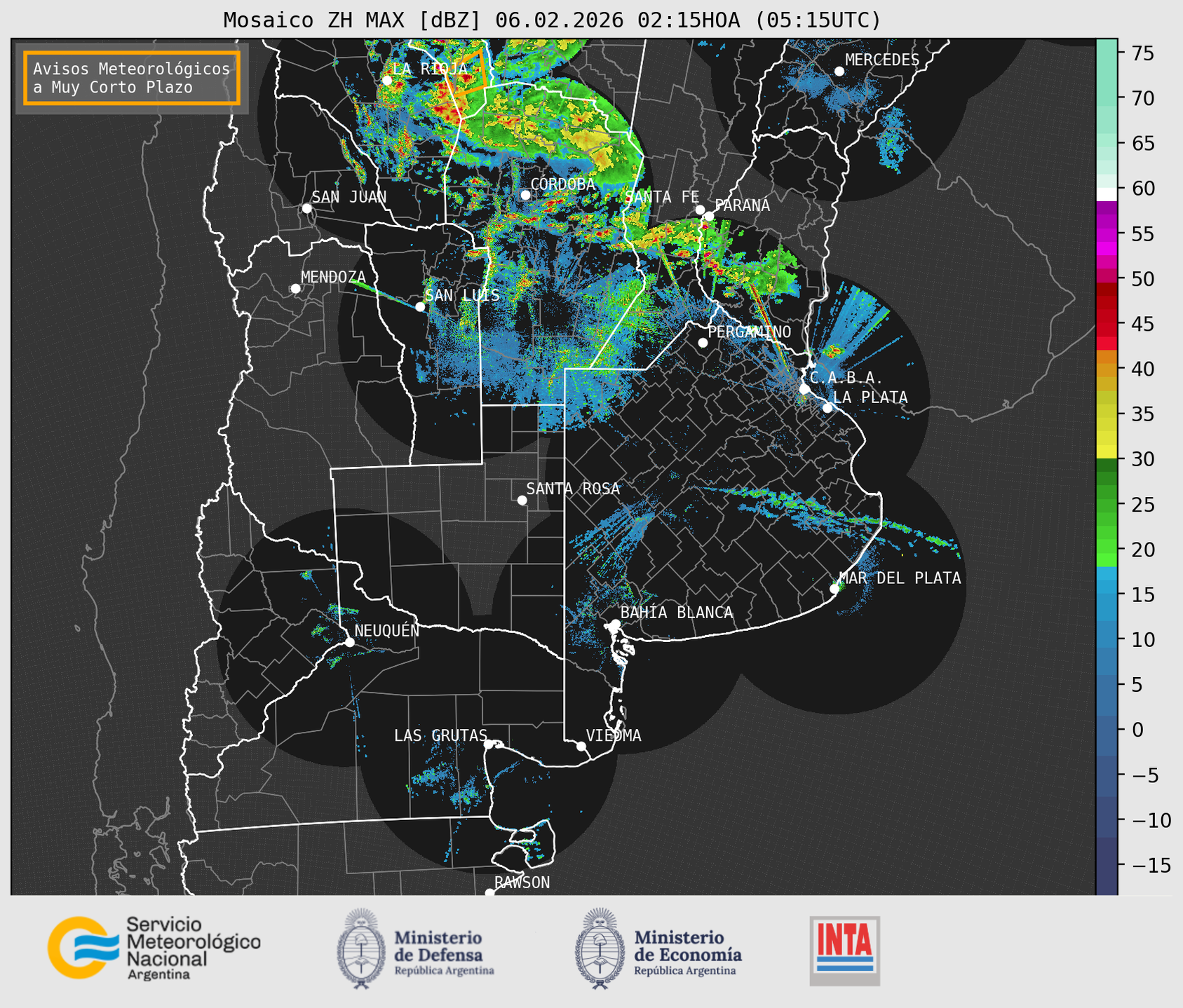
Task: Click the SANTA ROSA city marker dot
Action: pos(522,500)
